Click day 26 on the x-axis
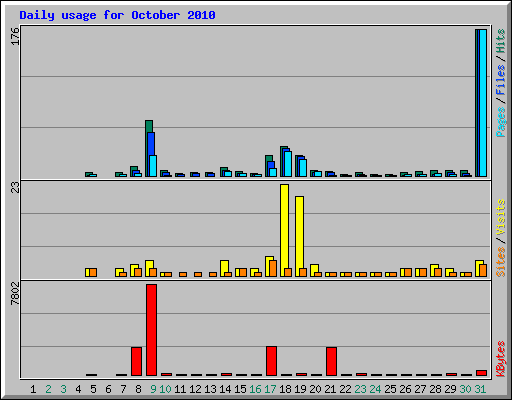The width and height of the screenshot is (512, 400). coord(405,389)
